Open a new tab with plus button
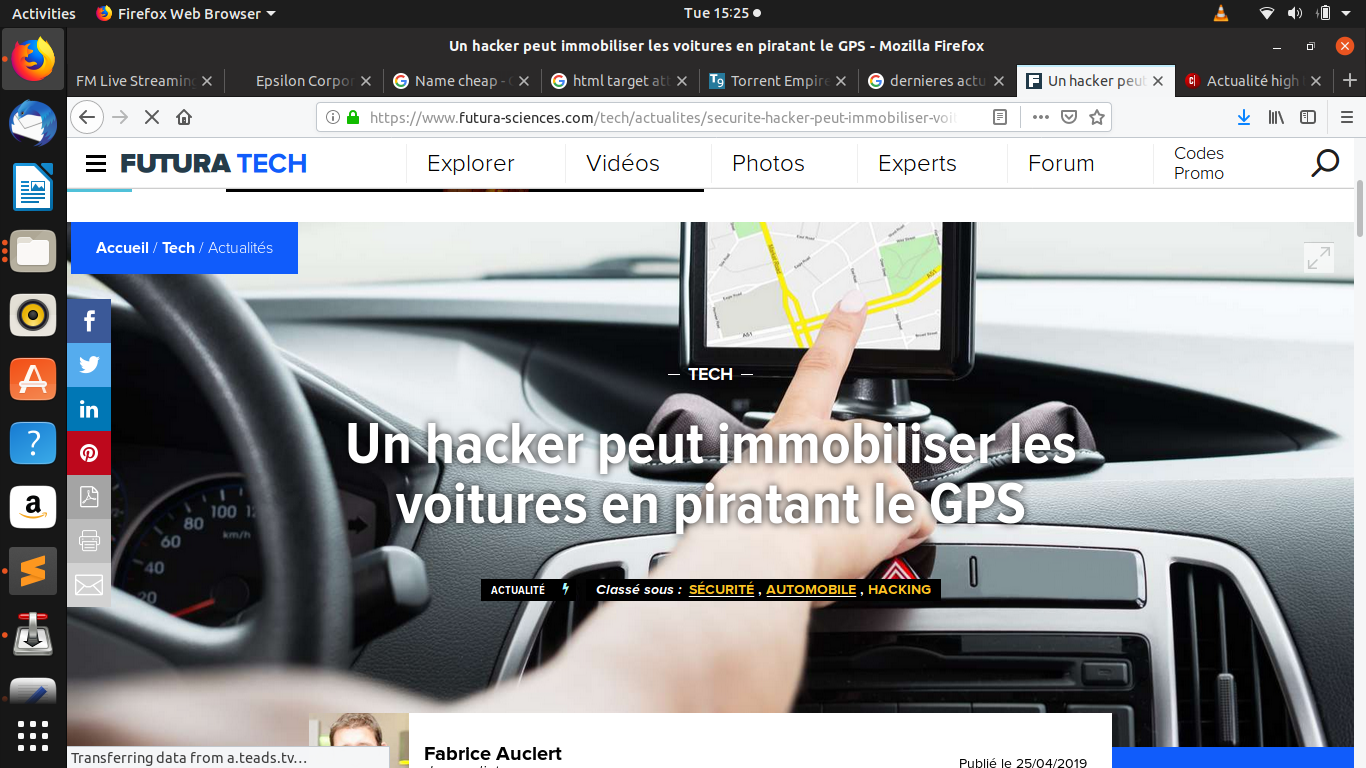The width and height of the screenshot is (1366, 768). 1349,81
